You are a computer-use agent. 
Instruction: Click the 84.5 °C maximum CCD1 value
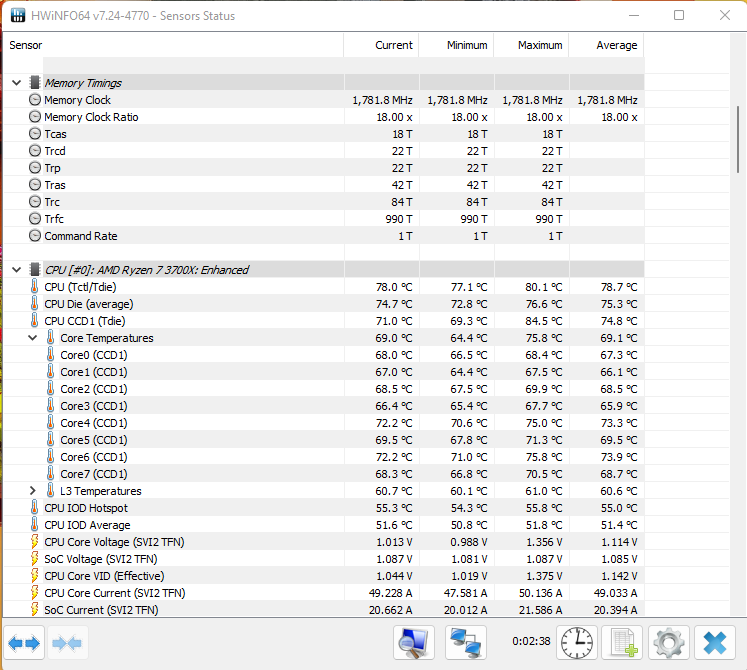(544, 321)
